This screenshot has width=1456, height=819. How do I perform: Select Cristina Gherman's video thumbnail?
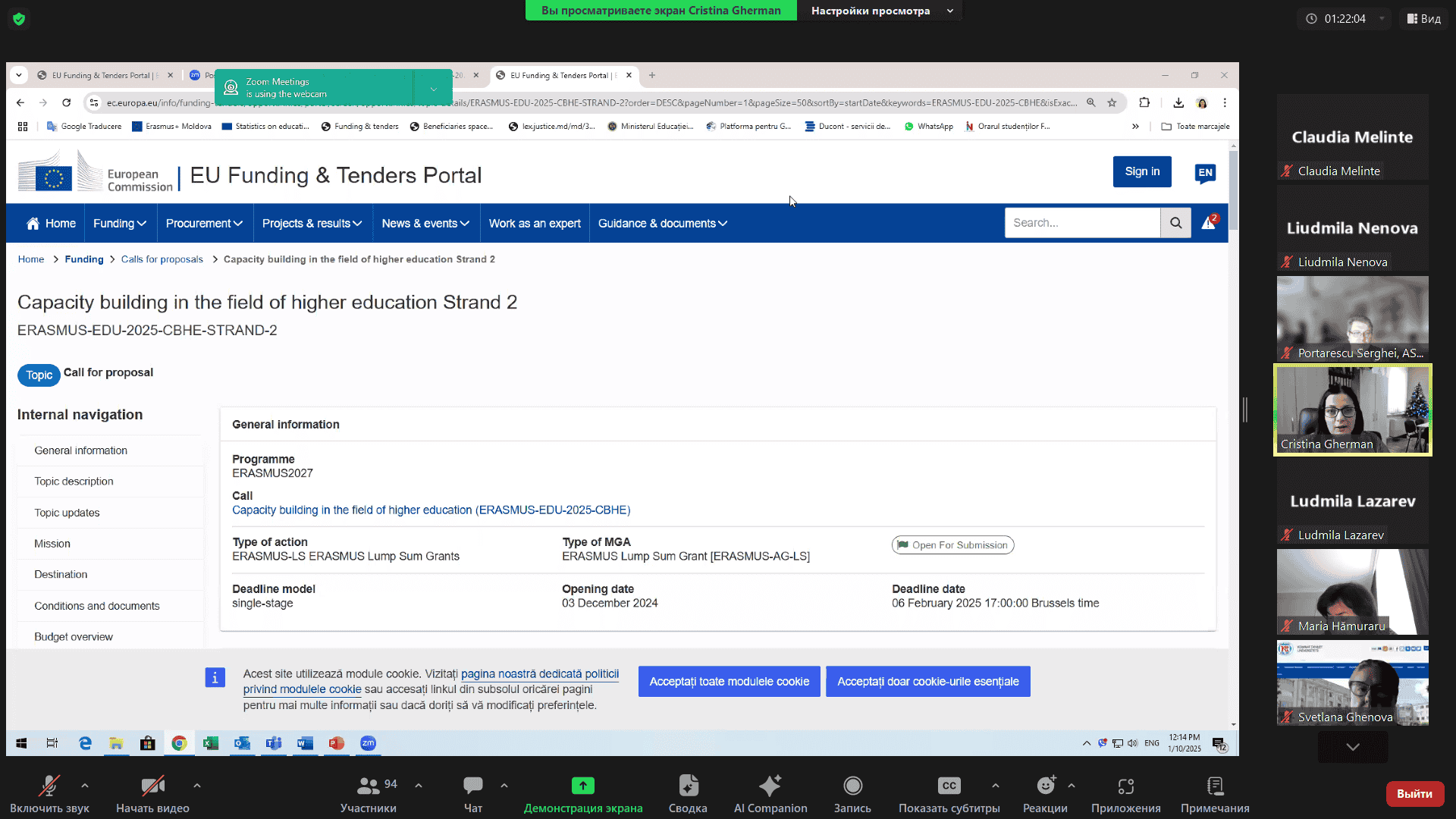tap(1352, 409)
